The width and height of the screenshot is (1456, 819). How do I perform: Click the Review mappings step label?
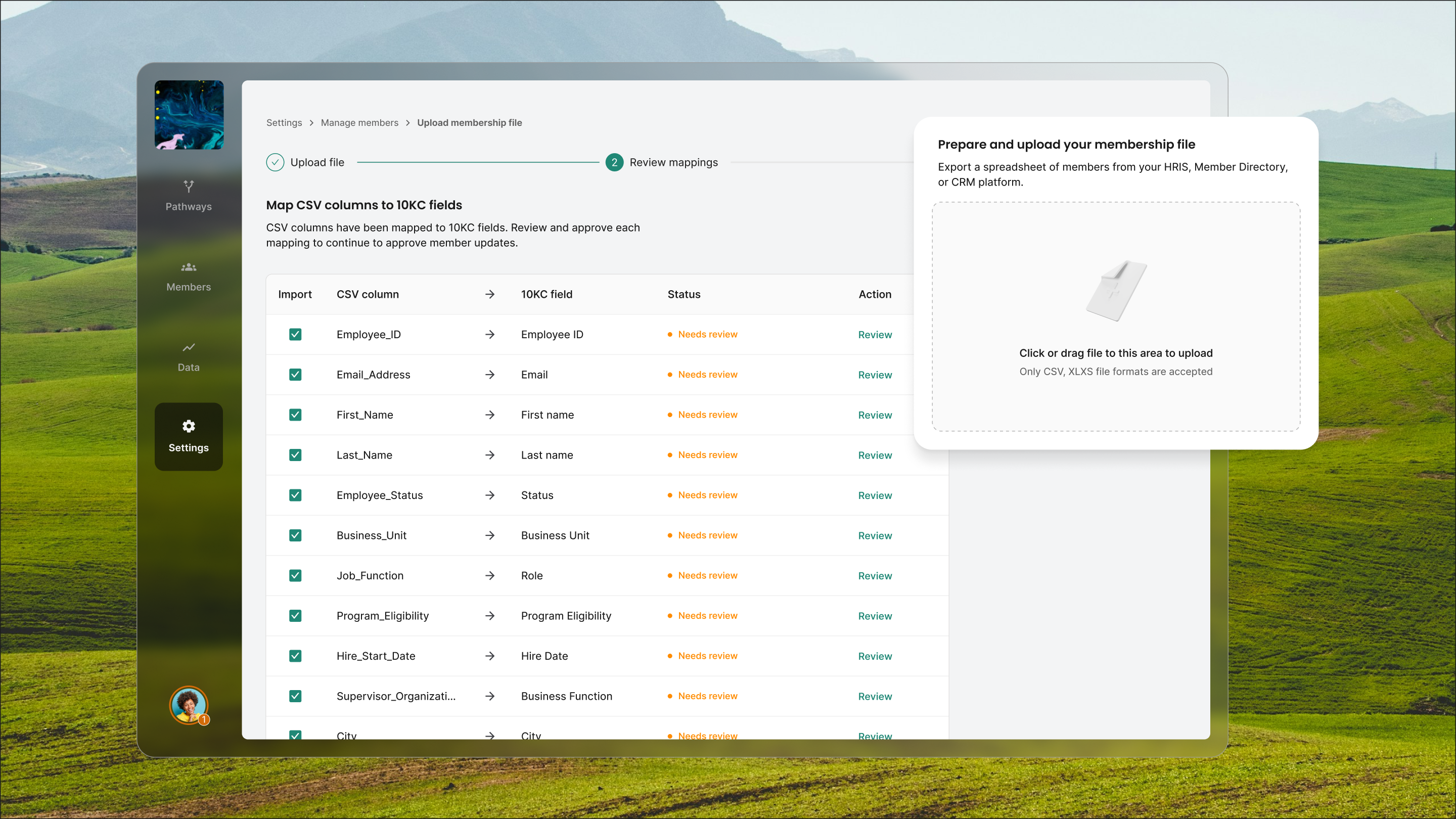coord(674,162)
